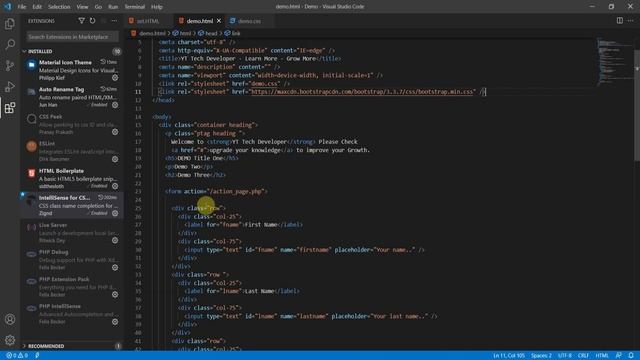640x360 pixels.
Task: Open the Edit menu
Action: coord(37,7)
